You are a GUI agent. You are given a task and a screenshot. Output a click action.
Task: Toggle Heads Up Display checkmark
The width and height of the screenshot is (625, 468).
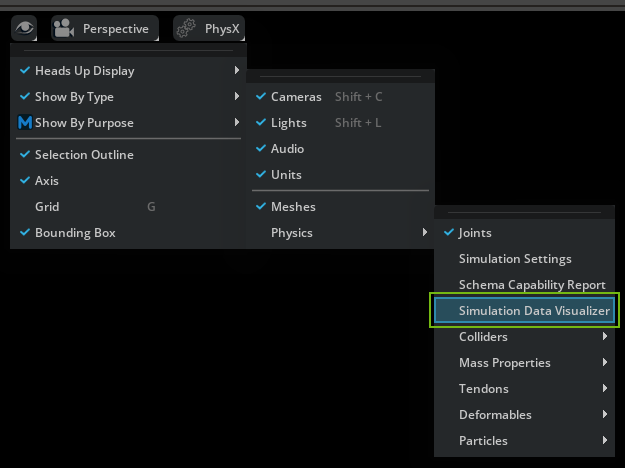(25, 71)
